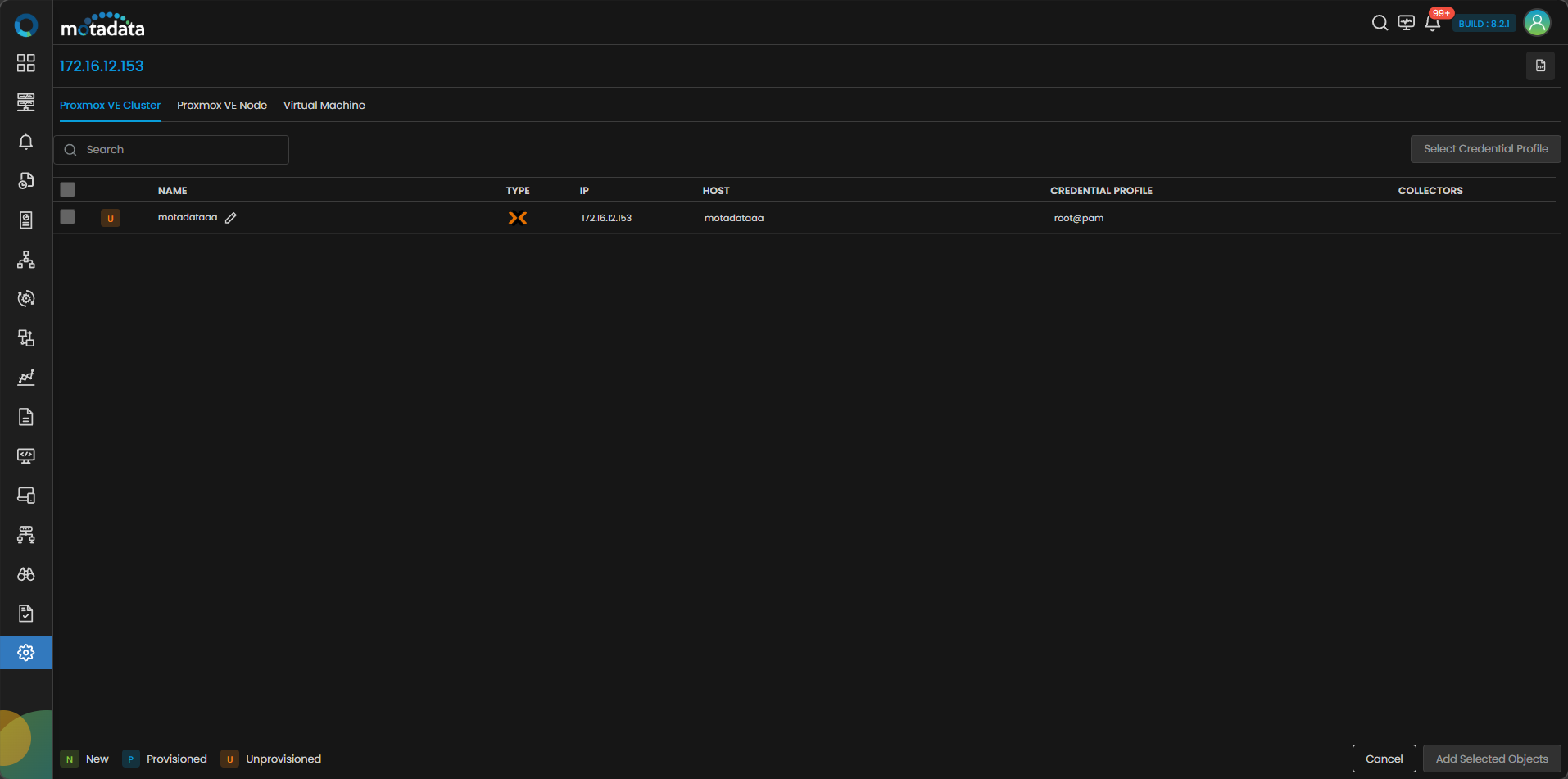
Task: Open the dashboard grid icon in sidebar
Action: (26, 63)
